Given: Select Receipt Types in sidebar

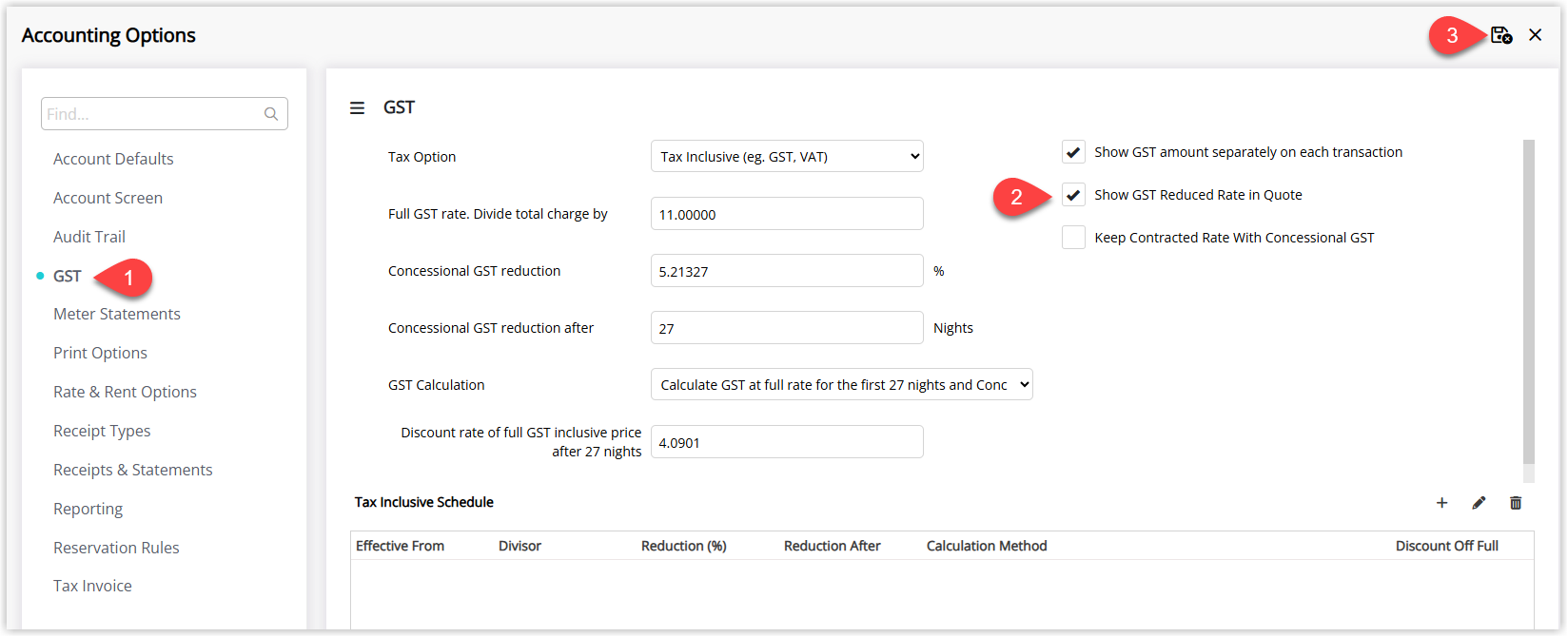Looking at the screenshot, I should [x=102, y=431].
